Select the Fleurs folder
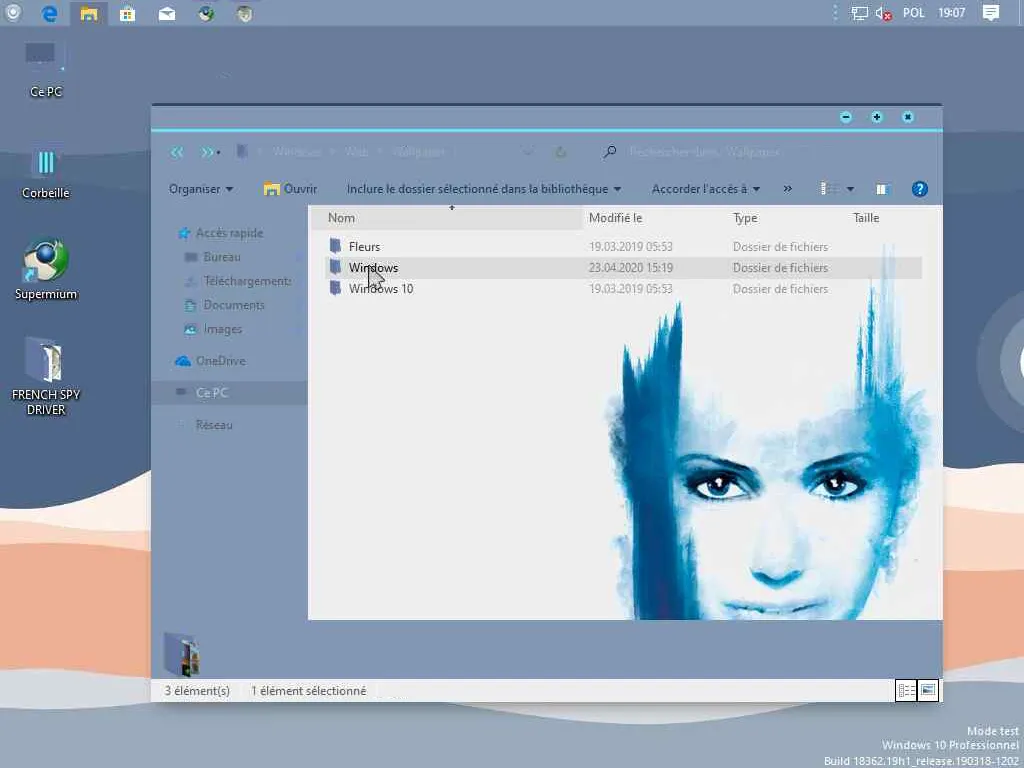Screen dimensions: 1024x768 pyautogui.click(x=364, y=246)
